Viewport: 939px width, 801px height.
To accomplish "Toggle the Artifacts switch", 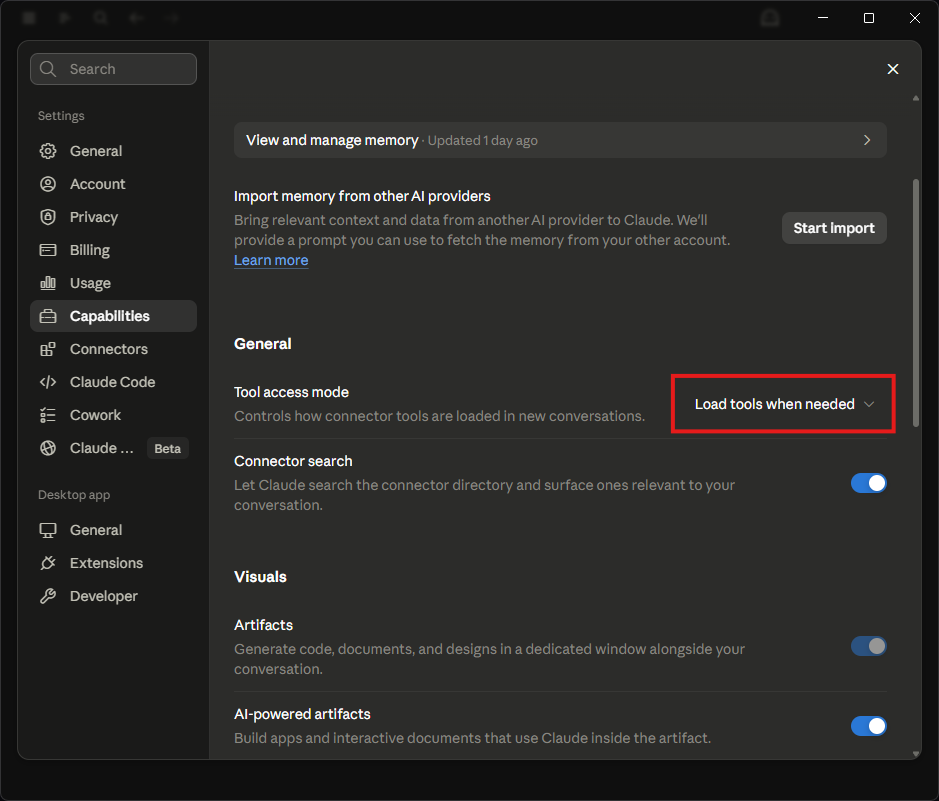I will (868, 646).
